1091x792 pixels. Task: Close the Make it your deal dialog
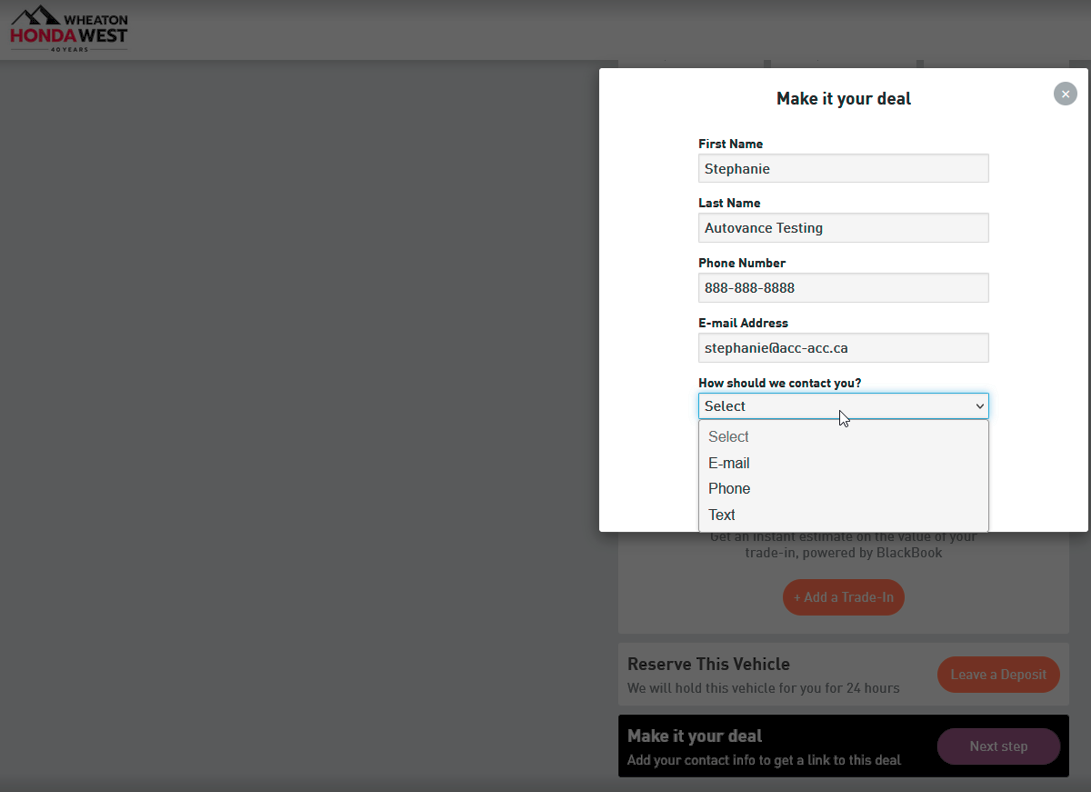(x=1065, y=94)
